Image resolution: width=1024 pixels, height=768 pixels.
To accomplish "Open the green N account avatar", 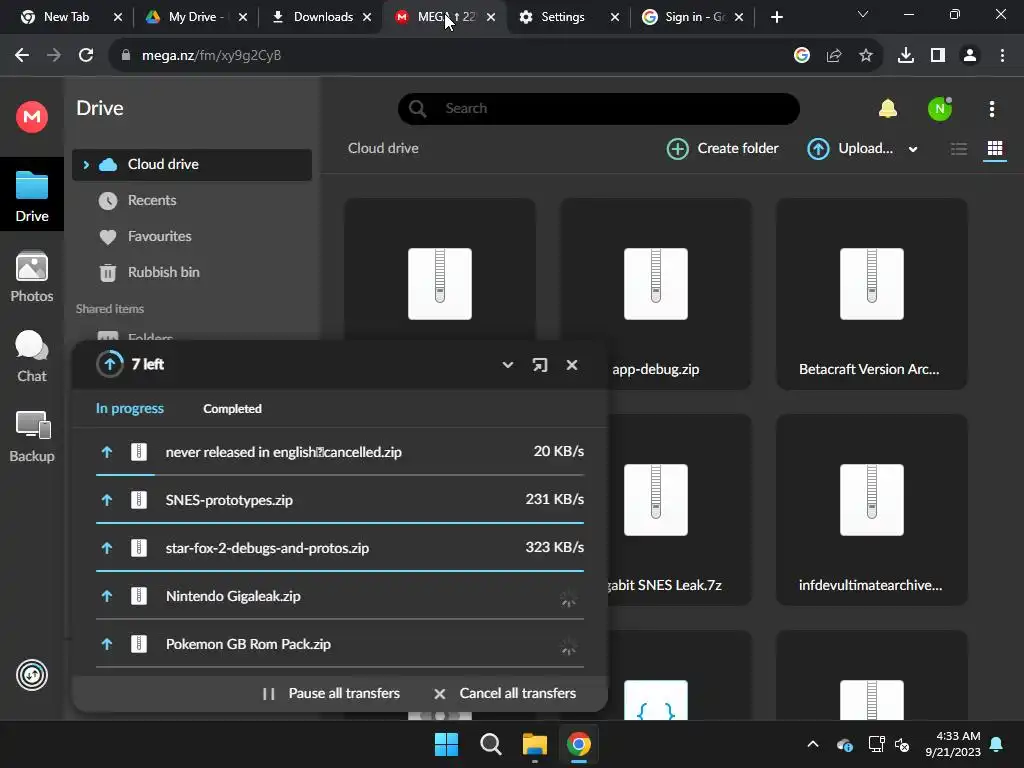I will coord(940,108).
